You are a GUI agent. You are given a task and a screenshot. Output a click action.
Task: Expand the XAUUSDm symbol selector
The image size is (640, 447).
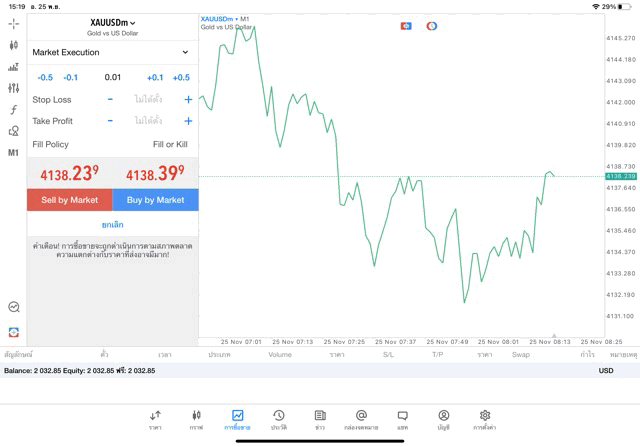pyautogui.click(x=112, y=23)
